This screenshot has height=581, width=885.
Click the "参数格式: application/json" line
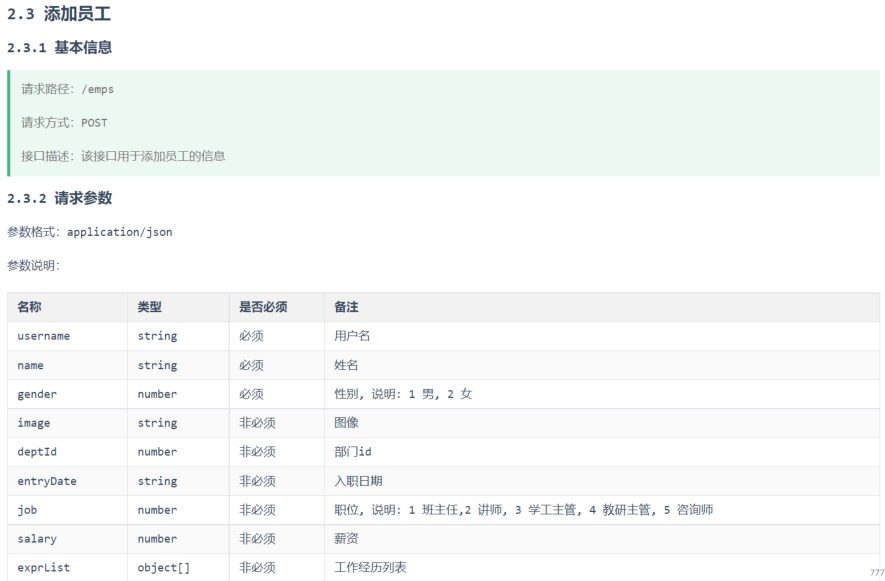pos(90,232)
